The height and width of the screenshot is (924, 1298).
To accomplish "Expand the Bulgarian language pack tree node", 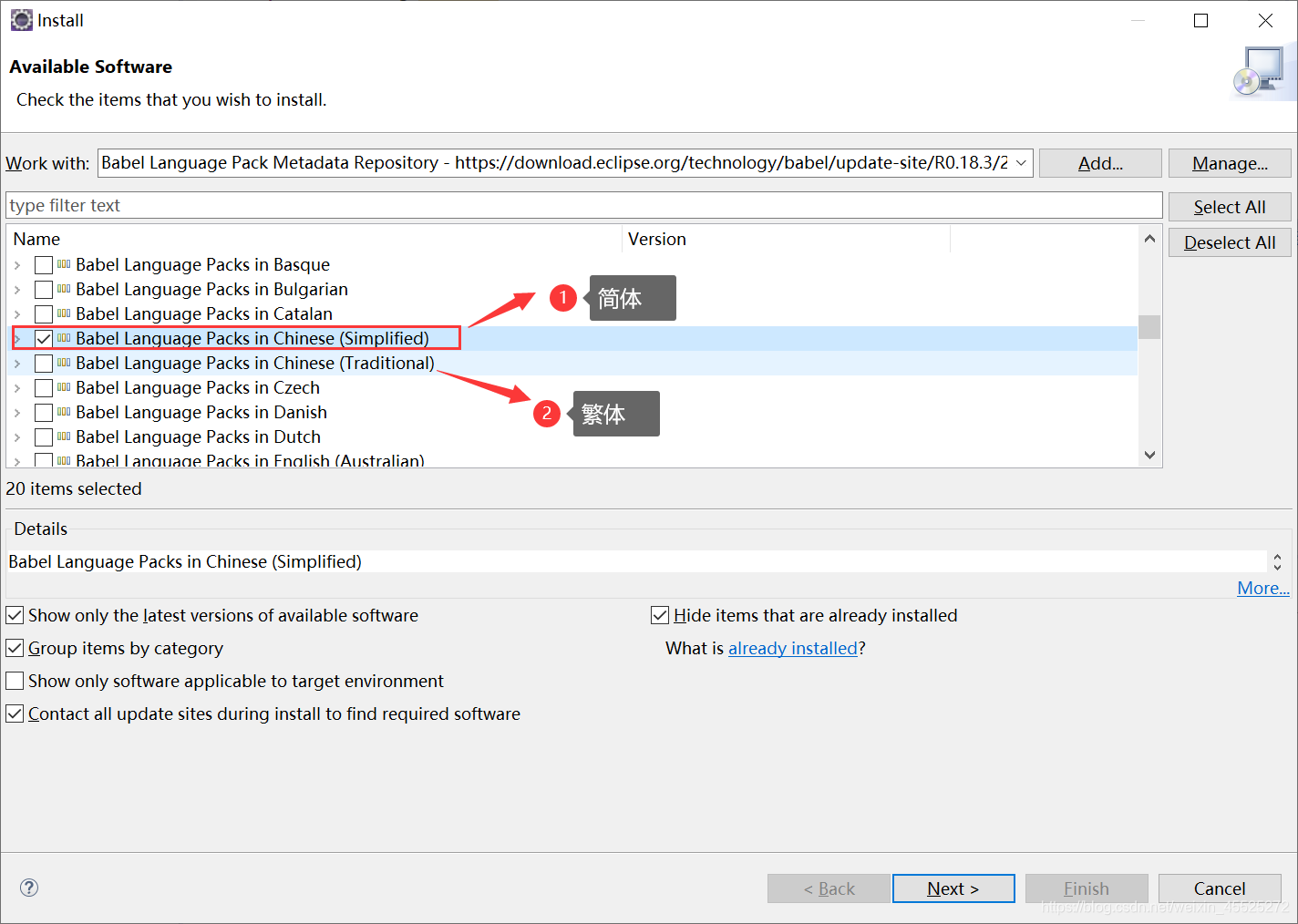I will (17, 290).
